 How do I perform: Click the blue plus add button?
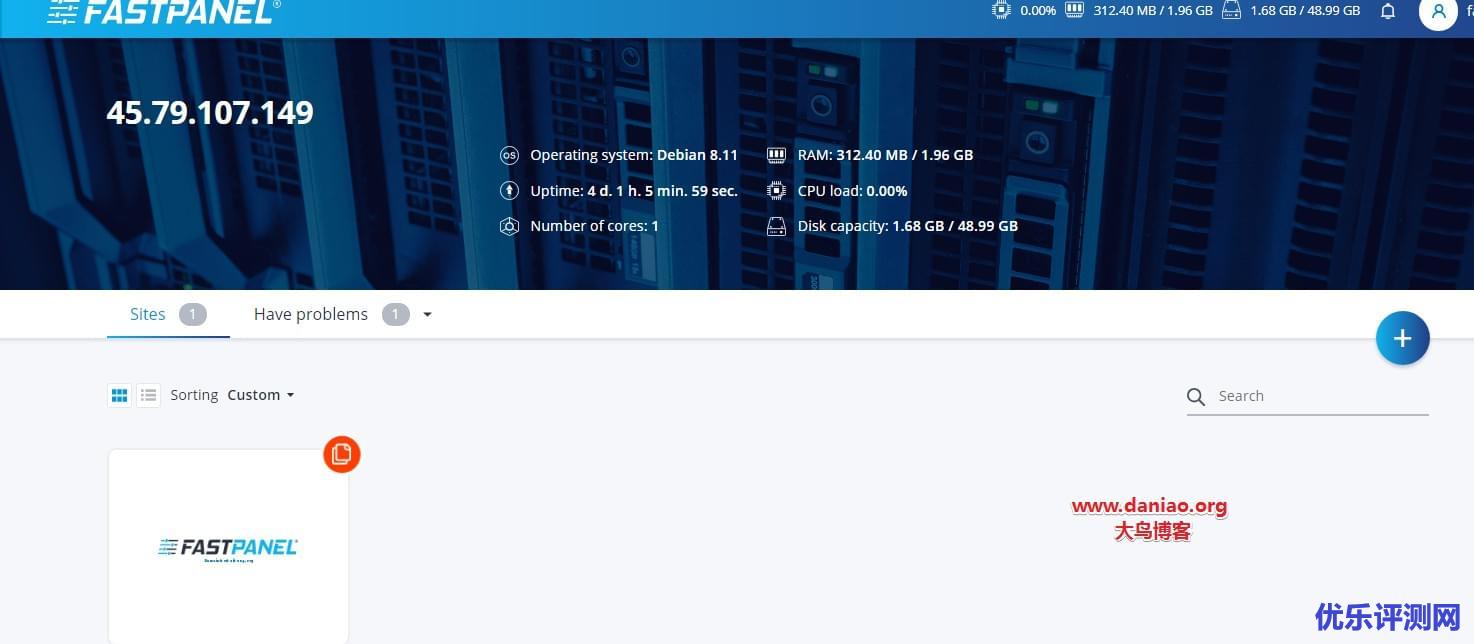click(1403, 338)
